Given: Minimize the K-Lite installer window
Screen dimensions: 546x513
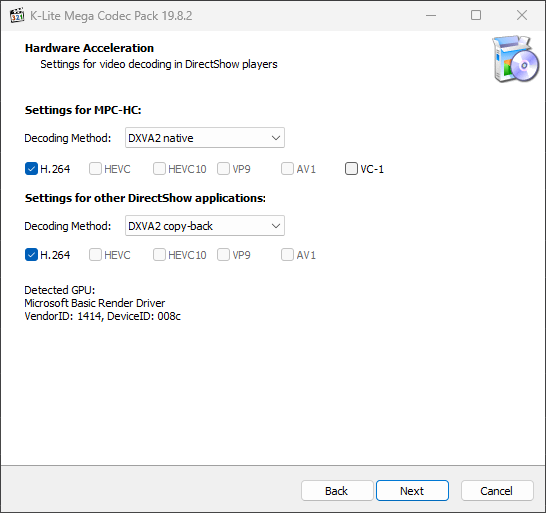Looking at the screenshot, I should [x=431, y=15].
